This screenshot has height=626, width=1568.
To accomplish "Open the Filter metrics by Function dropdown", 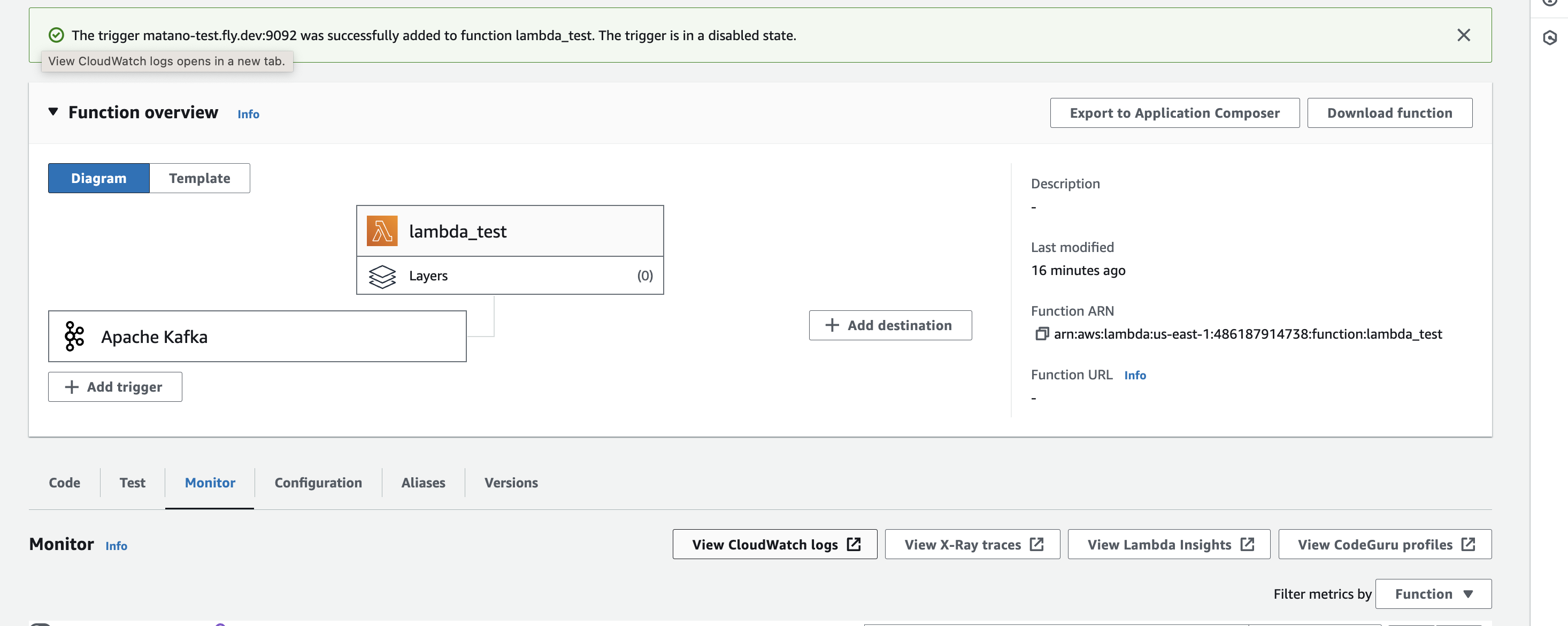I will pyautogui.click(x=1433, y=594).
